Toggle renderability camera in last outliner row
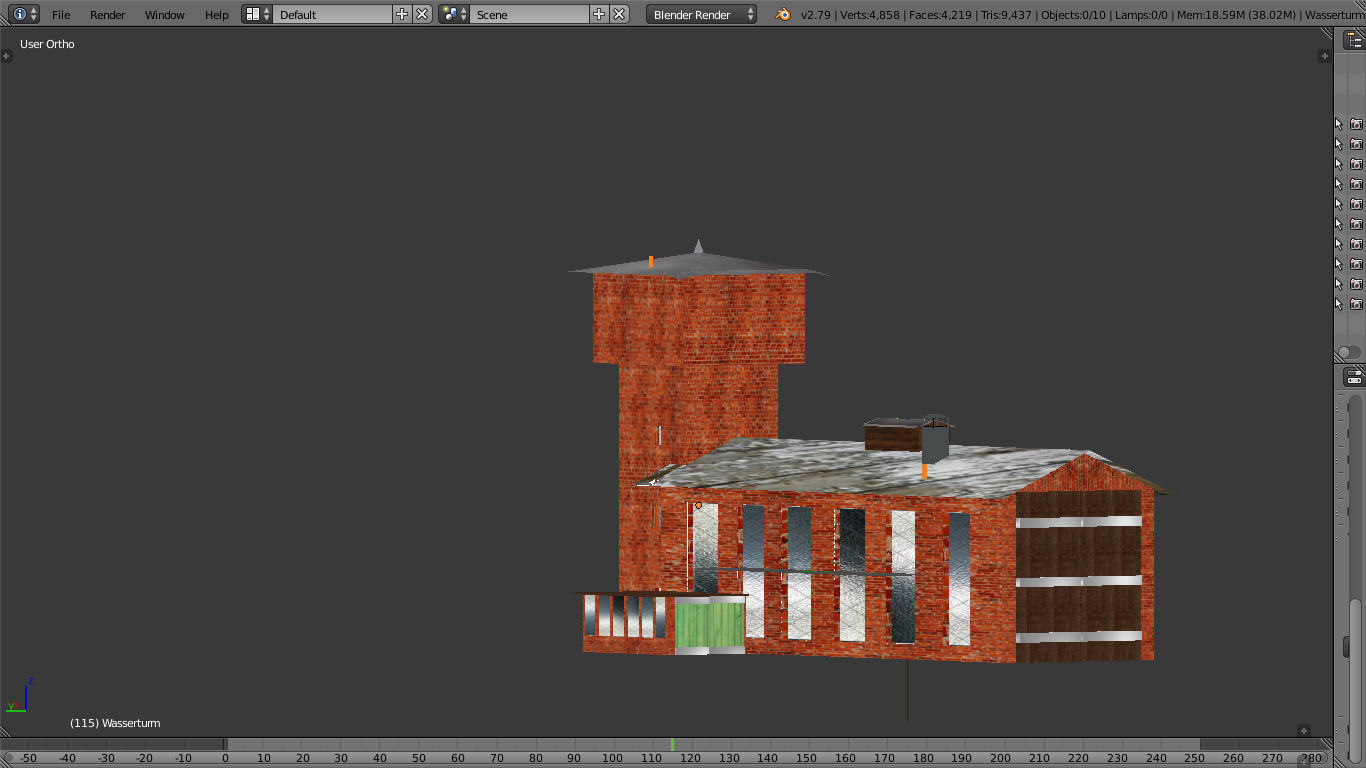 click(x=1356, y=304)
